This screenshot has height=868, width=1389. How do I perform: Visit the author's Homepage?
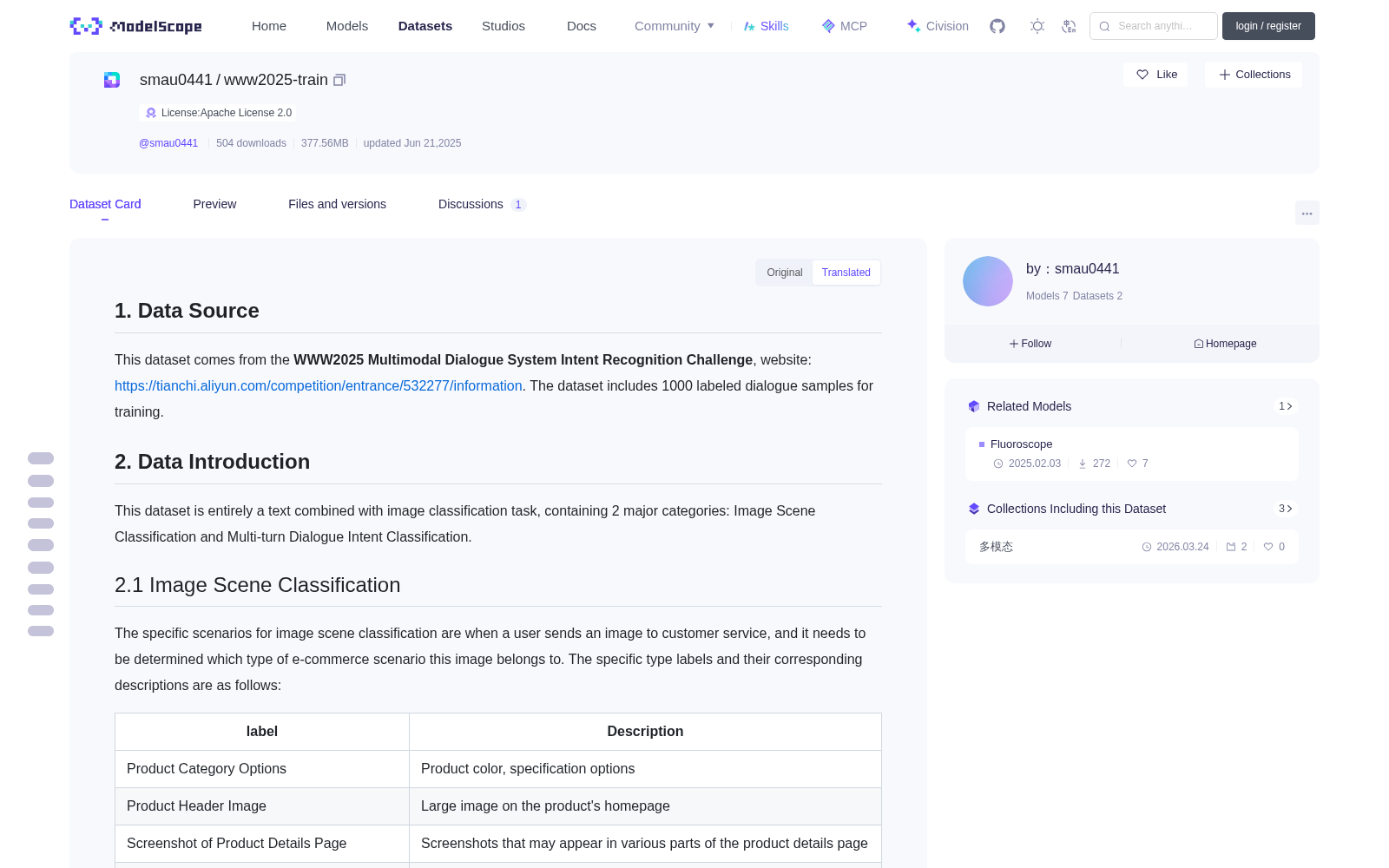coord(1225,344)
